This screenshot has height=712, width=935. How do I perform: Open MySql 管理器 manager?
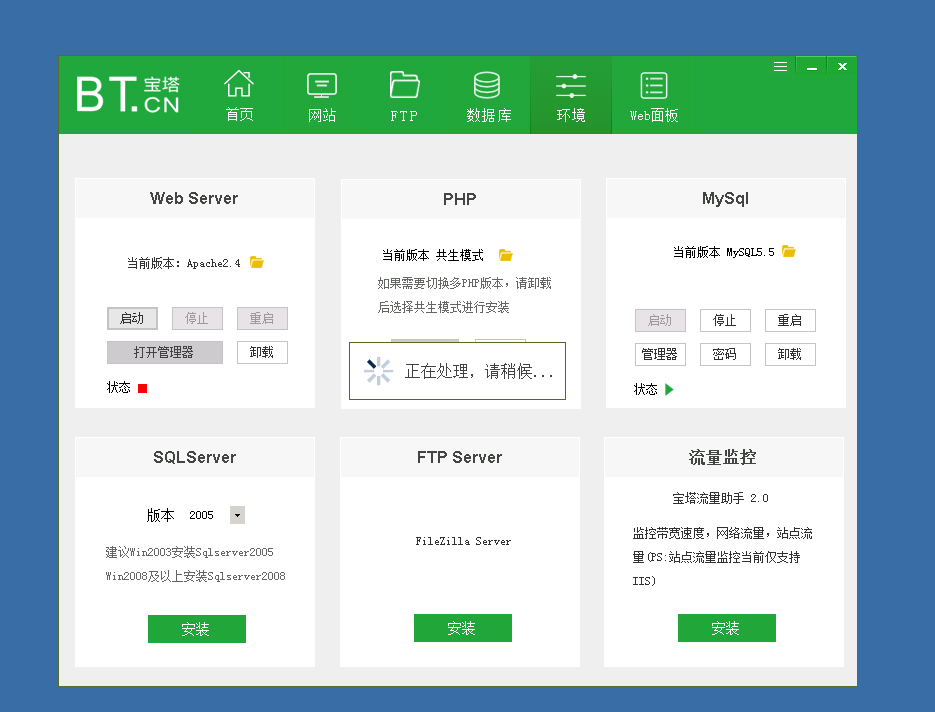tap(660, 354)
